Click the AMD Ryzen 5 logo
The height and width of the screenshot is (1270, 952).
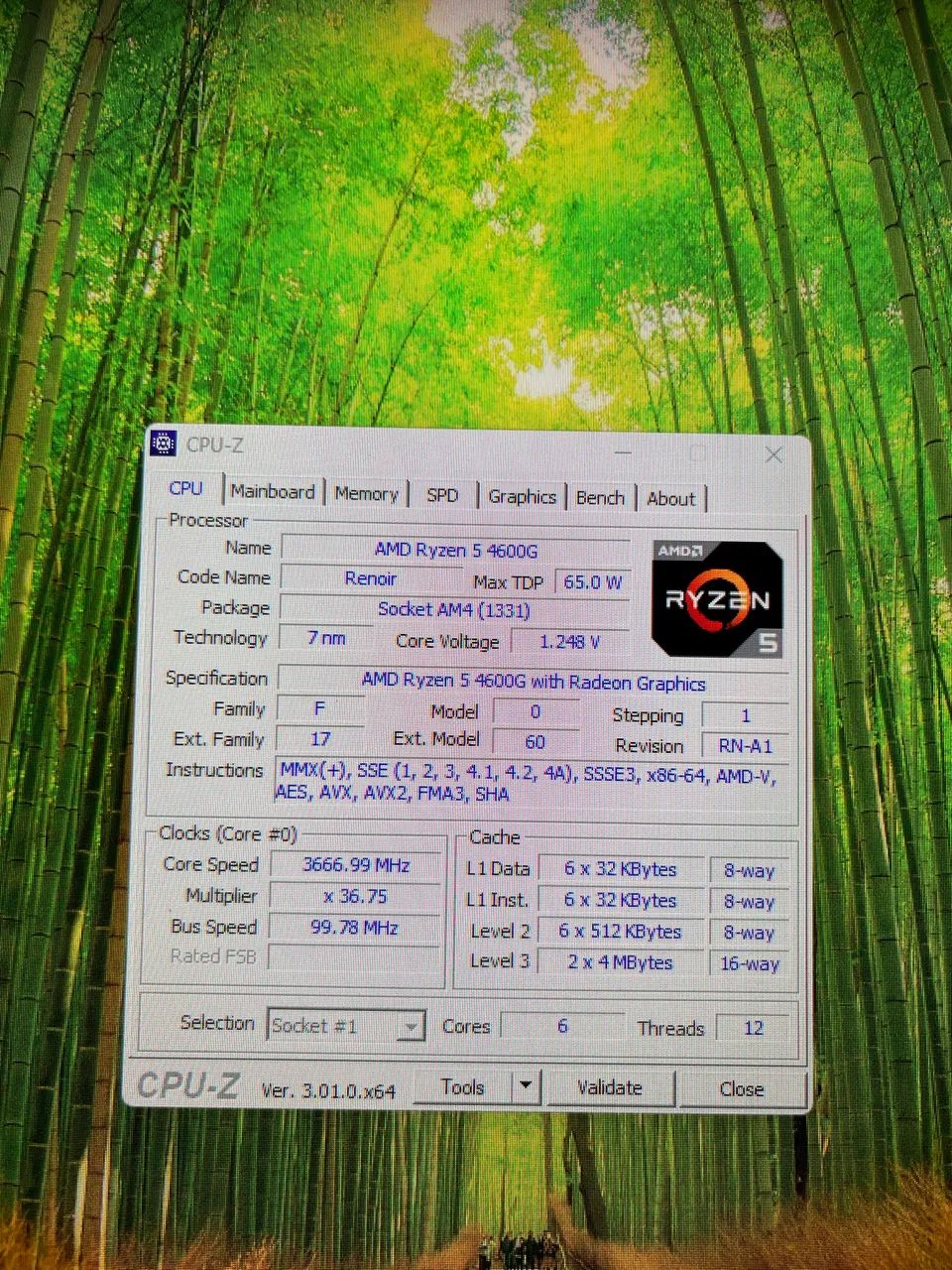tap(717, 598)
